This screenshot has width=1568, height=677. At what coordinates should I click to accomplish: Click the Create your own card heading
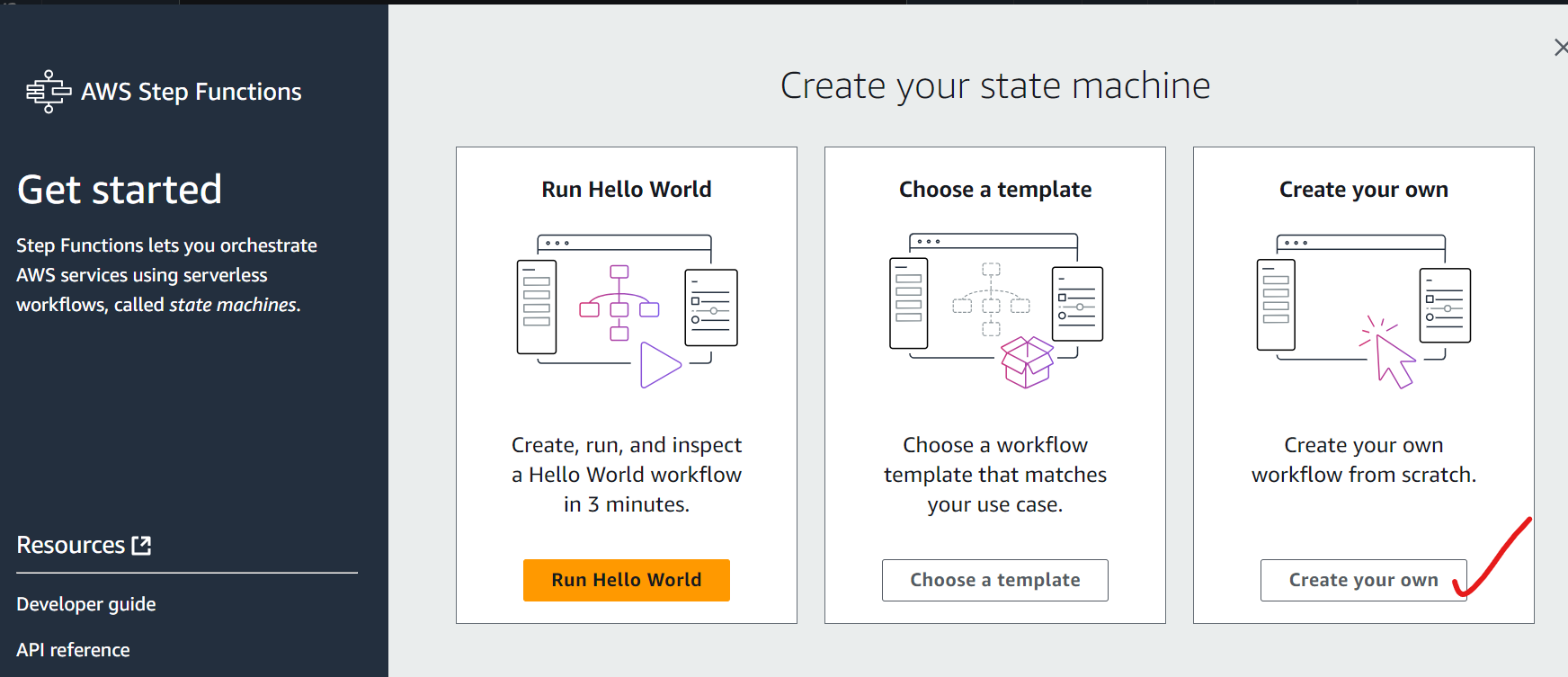point(1363,190)
